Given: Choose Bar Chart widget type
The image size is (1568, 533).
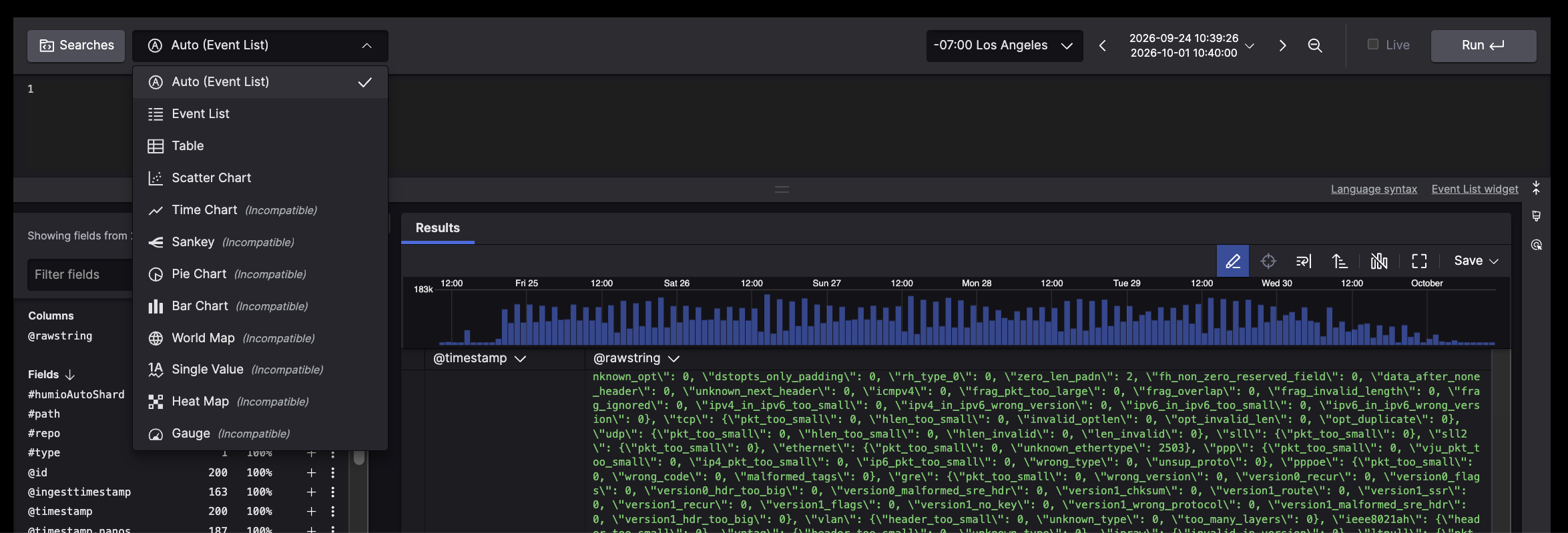Looking at the screenshot, I should point(260,306).
